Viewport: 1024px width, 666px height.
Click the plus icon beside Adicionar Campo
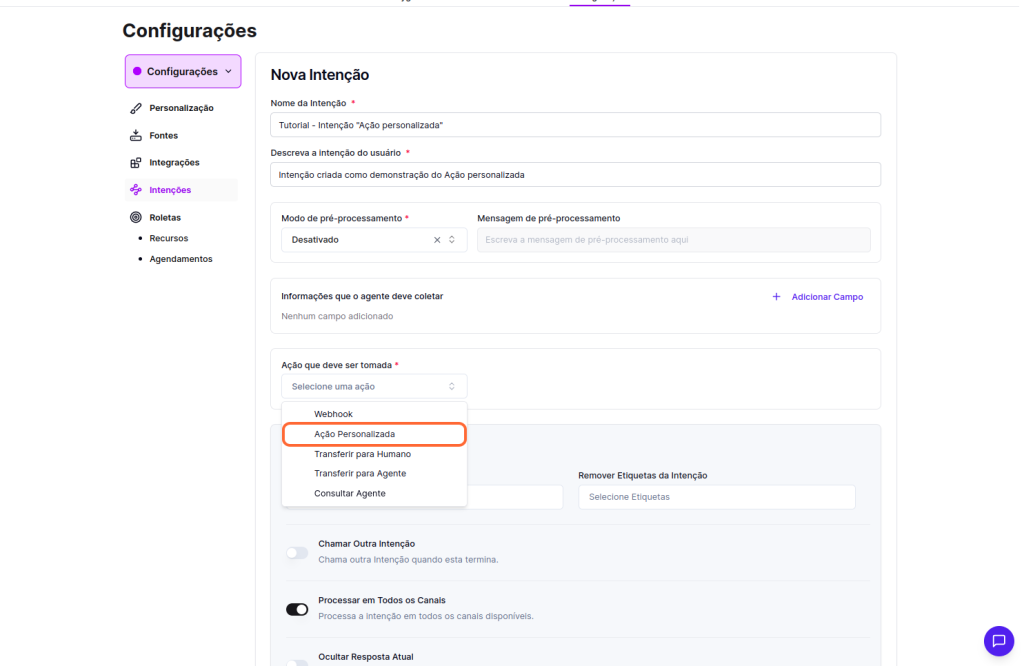776,297
